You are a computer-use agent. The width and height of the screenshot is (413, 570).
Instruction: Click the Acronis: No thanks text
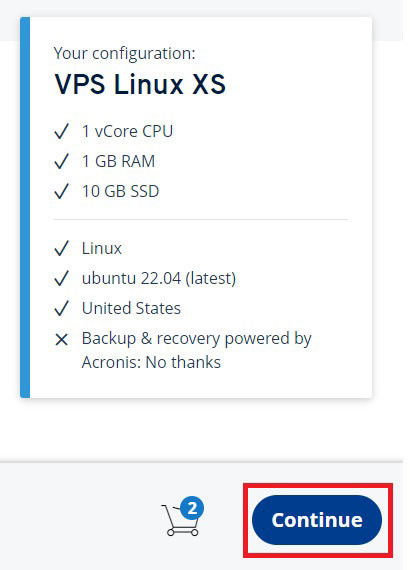pyautogui.click(x=151, y=362)
